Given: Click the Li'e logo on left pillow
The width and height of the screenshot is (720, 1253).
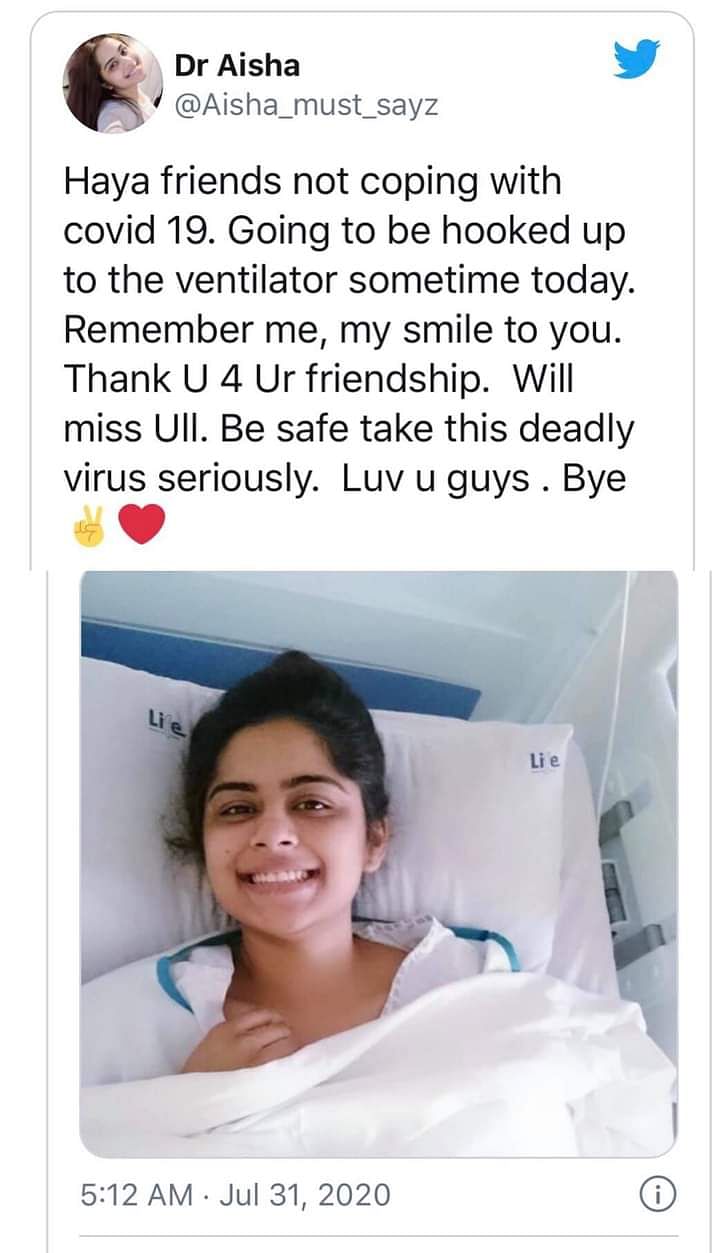Looking at the screenshot, I should point(159,723).
